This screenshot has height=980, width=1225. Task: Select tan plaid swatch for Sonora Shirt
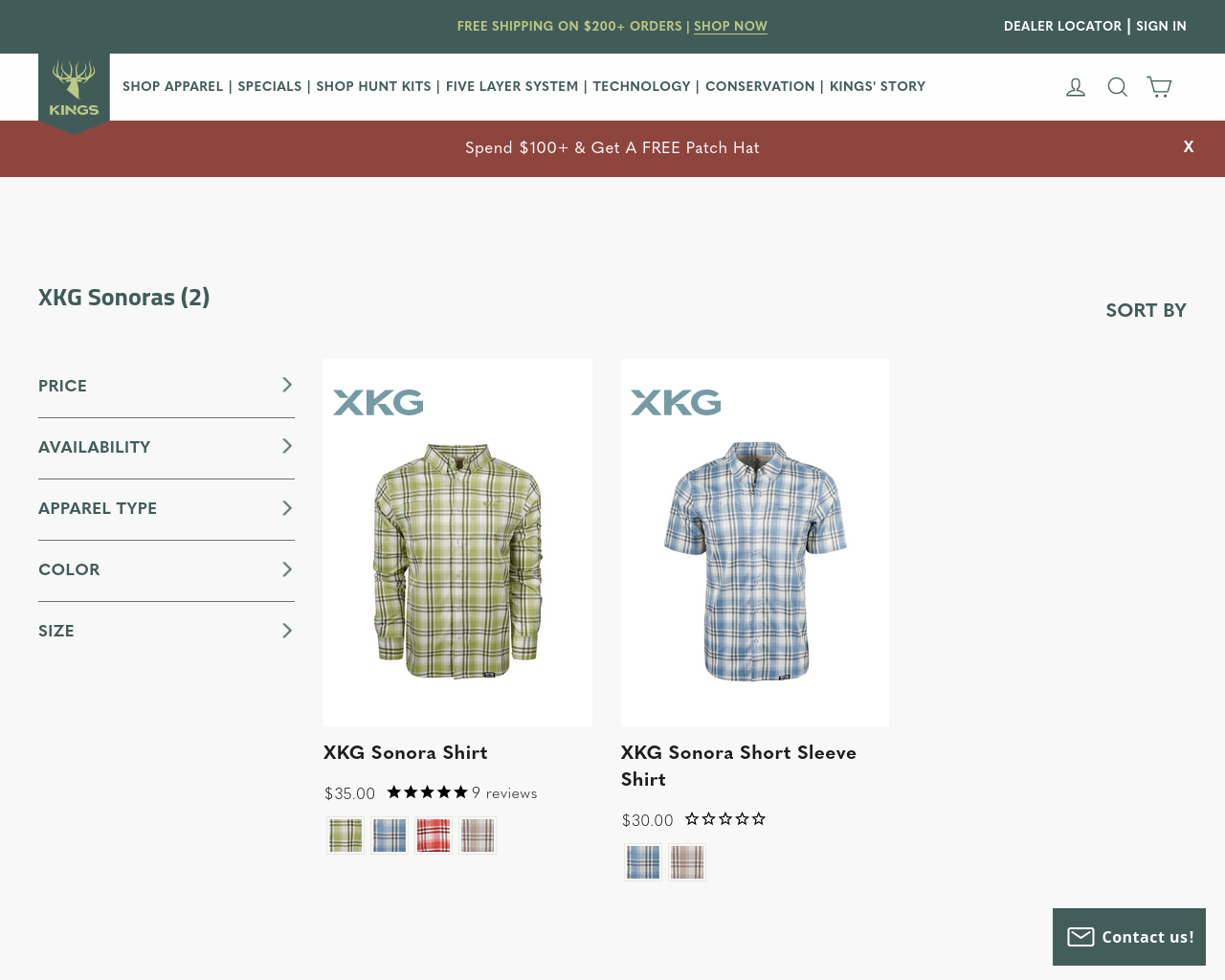tap(478, 835)
